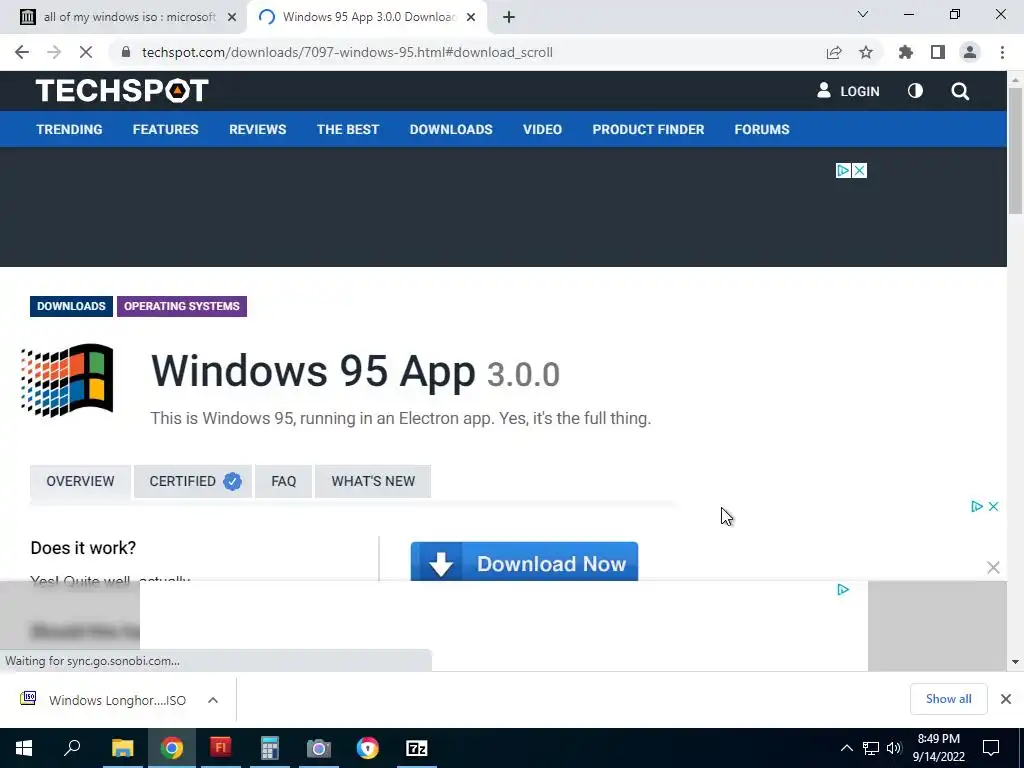Open the TechSpot search magnifier
The image size is (1024, 768).
[x=960, y=91]
